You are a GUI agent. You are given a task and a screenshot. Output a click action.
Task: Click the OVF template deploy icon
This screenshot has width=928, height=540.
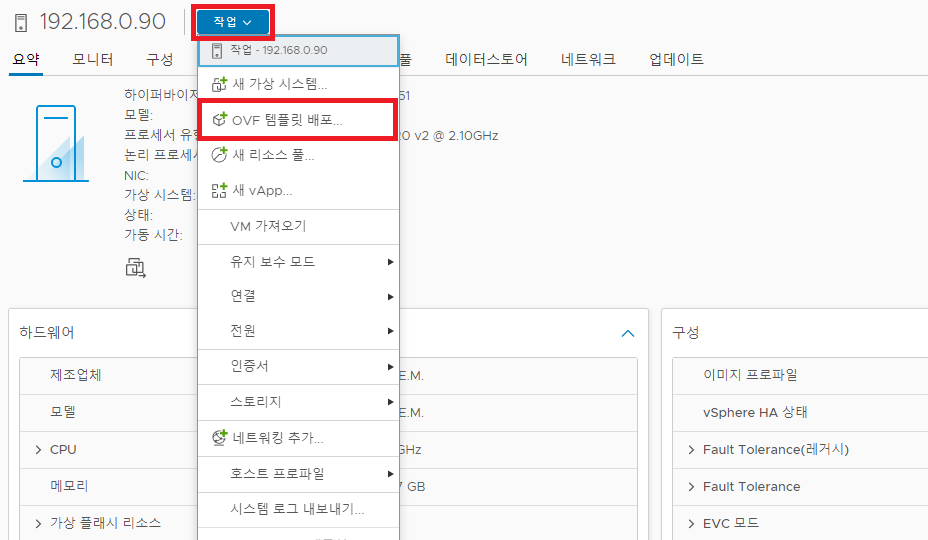pyautogui.click(x=219, y=120)
